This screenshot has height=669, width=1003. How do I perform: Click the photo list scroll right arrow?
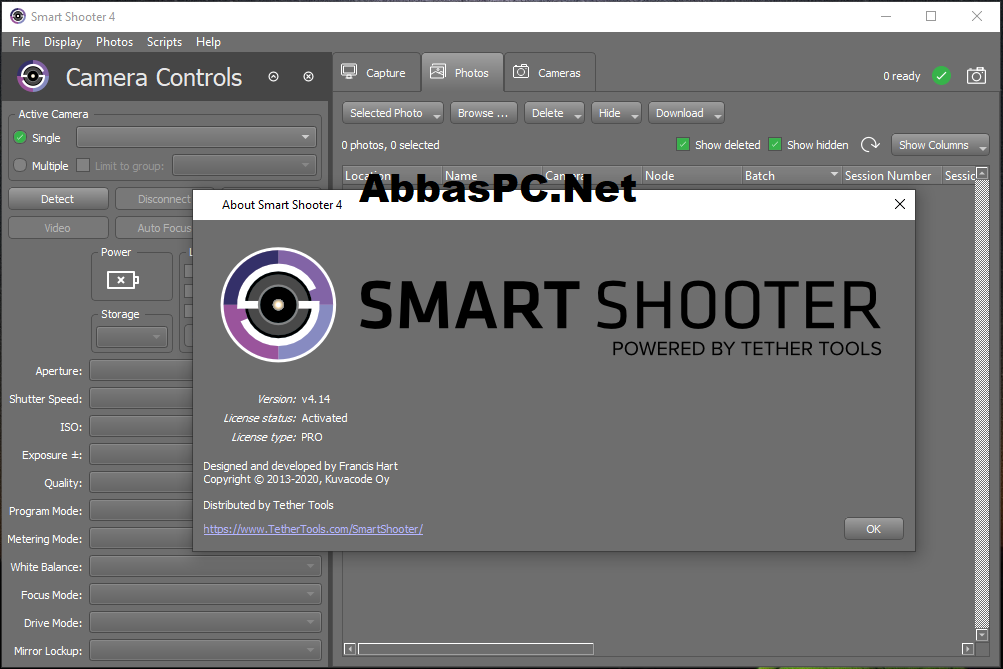968,649
